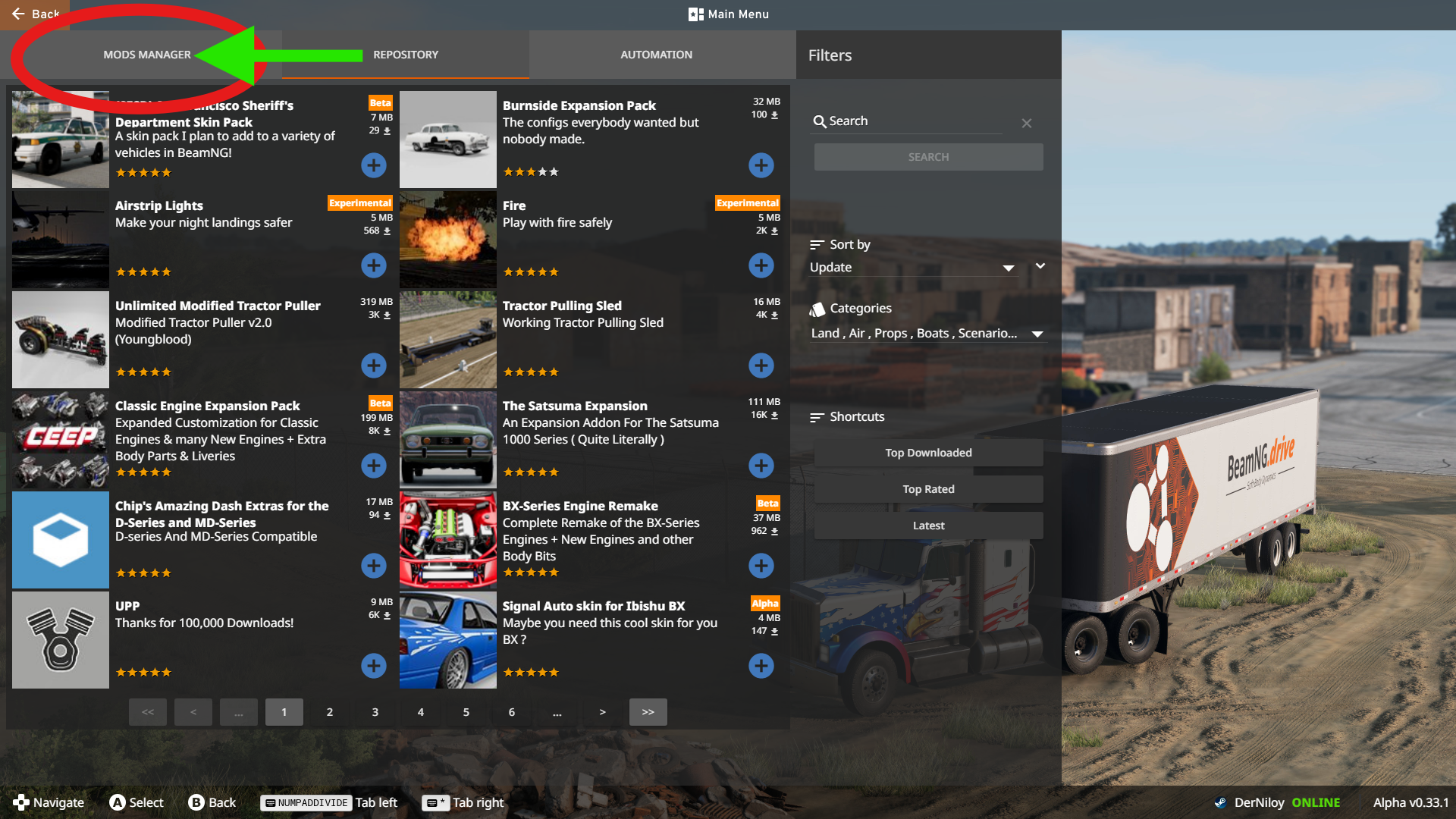Subscribe to Classic Engine Expansion Pack
The width and height of the screenshot is (1456, 819).
coord(373,466)
